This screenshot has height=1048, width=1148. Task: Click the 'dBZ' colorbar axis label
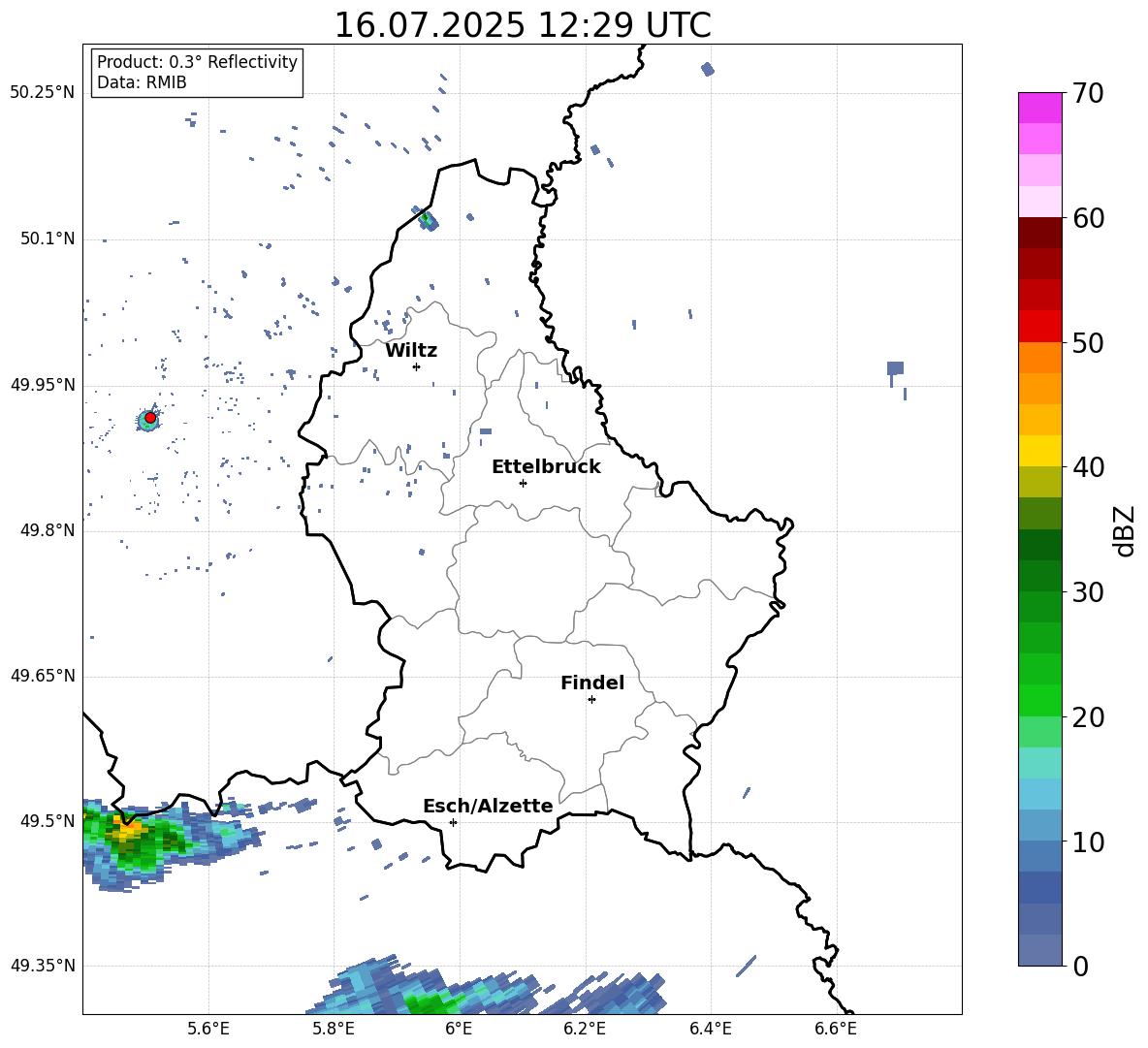[x=1126, y=530]
